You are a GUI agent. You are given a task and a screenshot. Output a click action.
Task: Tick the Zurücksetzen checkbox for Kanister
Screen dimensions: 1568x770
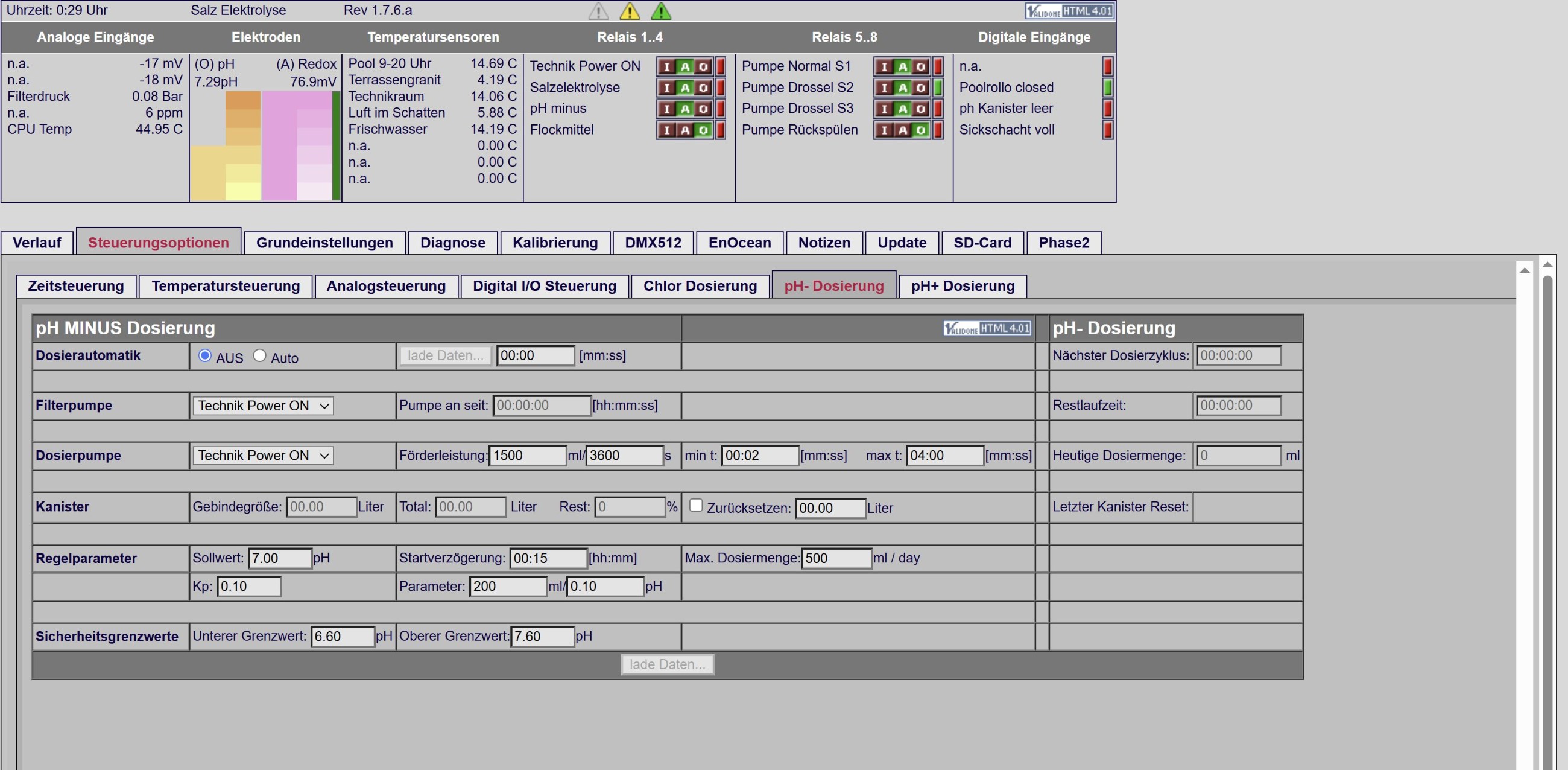[x=696, y=505]
